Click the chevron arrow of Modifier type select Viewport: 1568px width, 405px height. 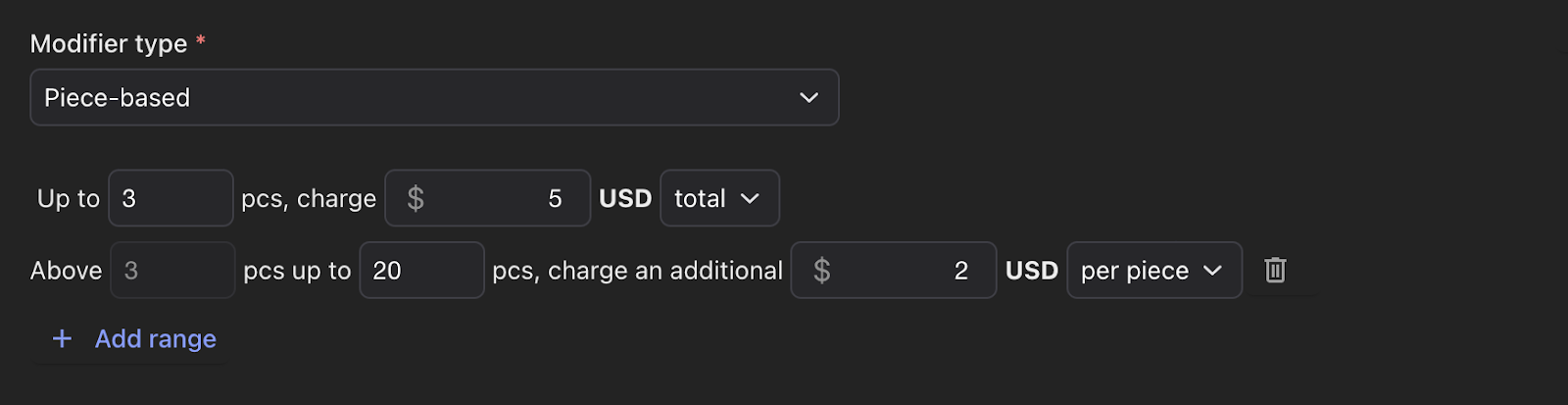[808, 97]
